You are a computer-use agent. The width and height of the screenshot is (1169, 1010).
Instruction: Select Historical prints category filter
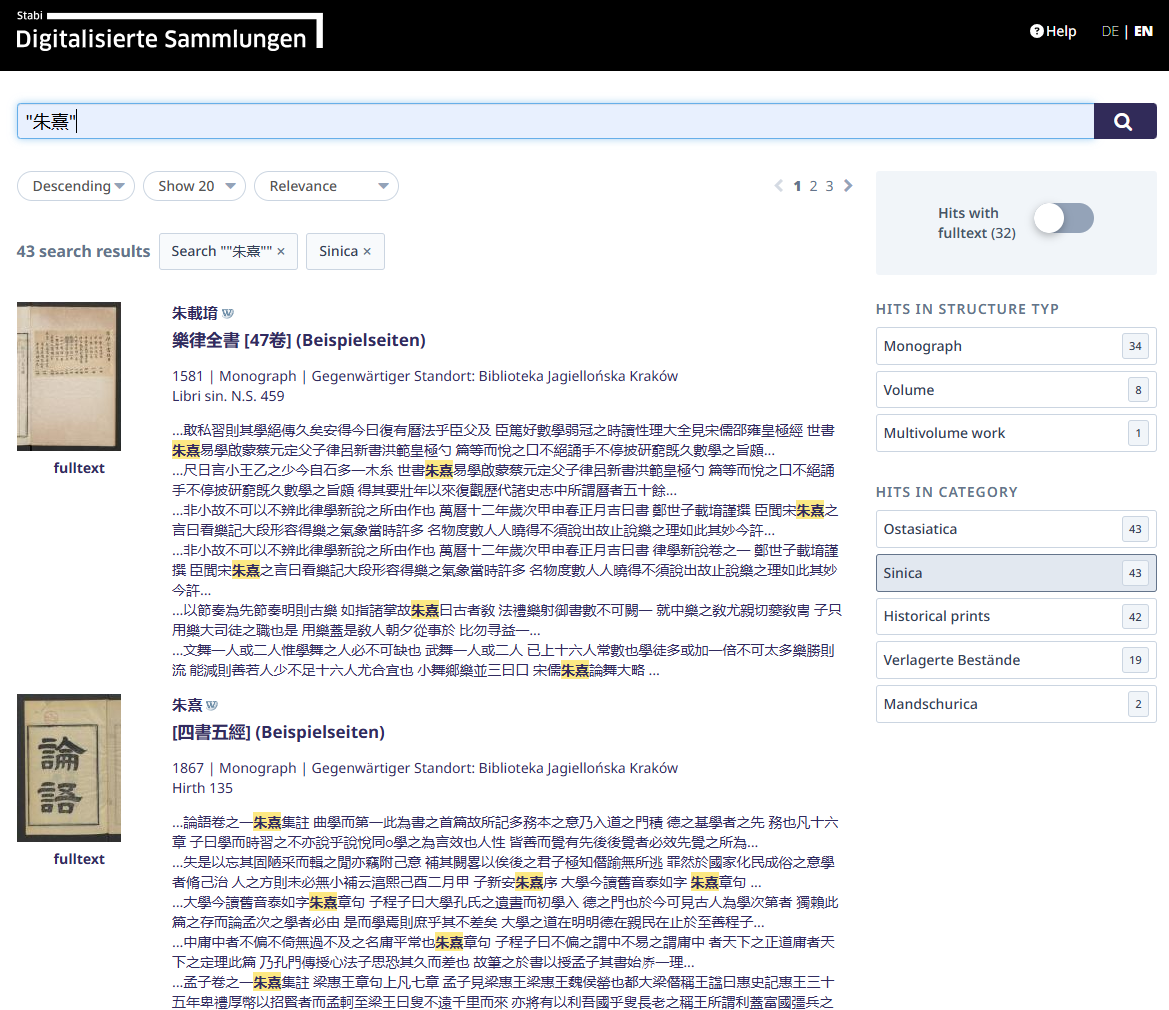point(1015,617)
